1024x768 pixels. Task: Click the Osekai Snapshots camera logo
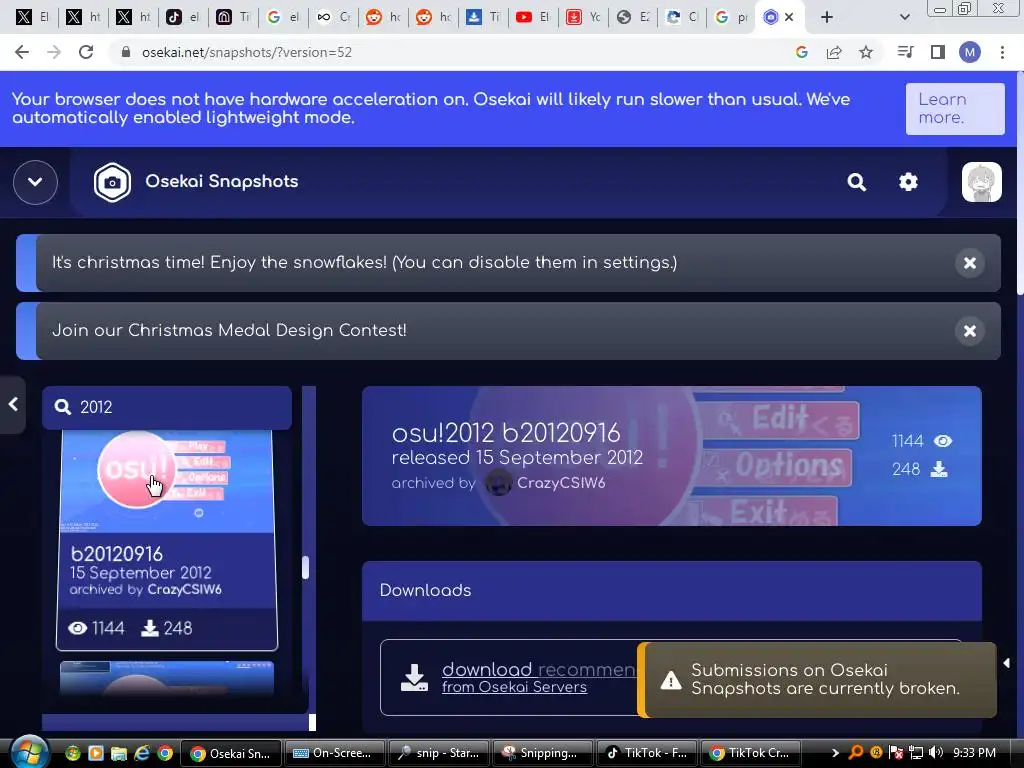112,182
